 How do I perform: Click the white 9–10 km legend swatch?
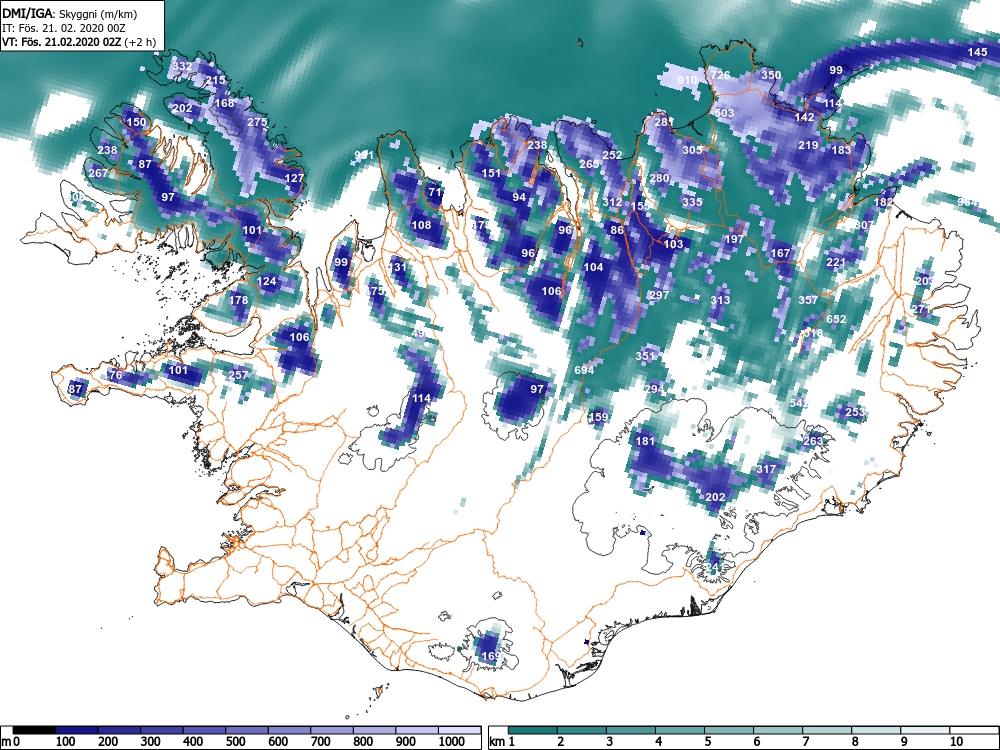click(925, 730)
